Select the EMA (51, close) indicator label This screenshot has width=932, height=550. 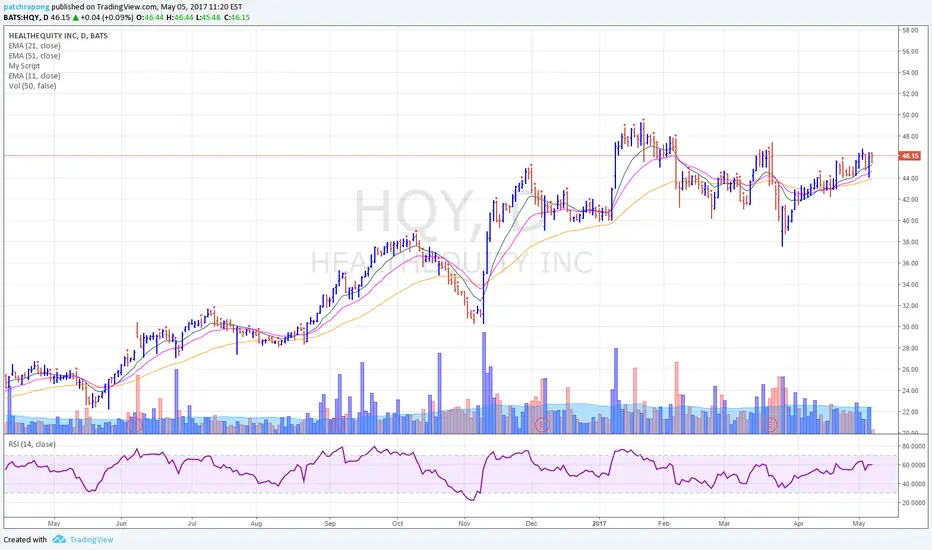34,56
